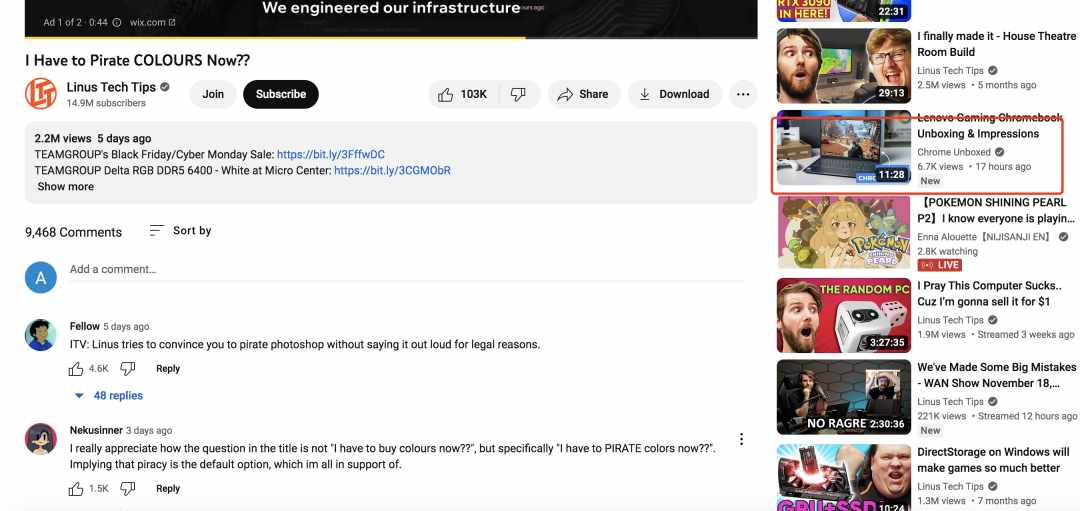Viewport: 1080px width, 511px height.
Task: Click ad info icon beside 0:44
Action: [116, 22]
